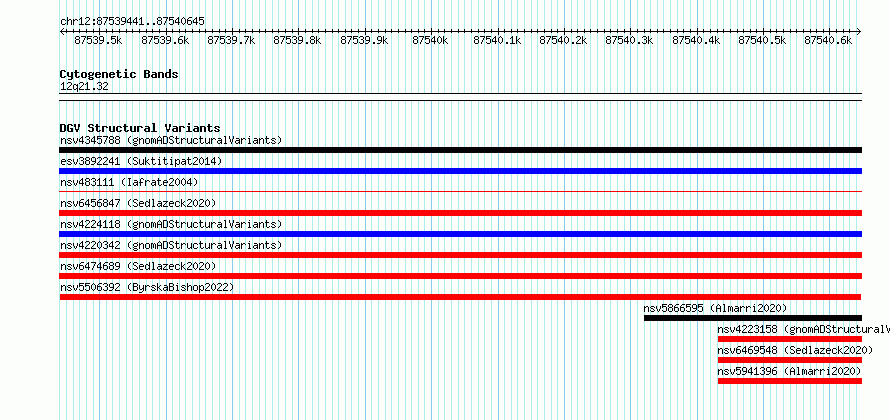This screenshot has height=420, width=890.
Task: Open nsv5506392 (ByrskaBishop2022) label
Action: tap(147, 287)
